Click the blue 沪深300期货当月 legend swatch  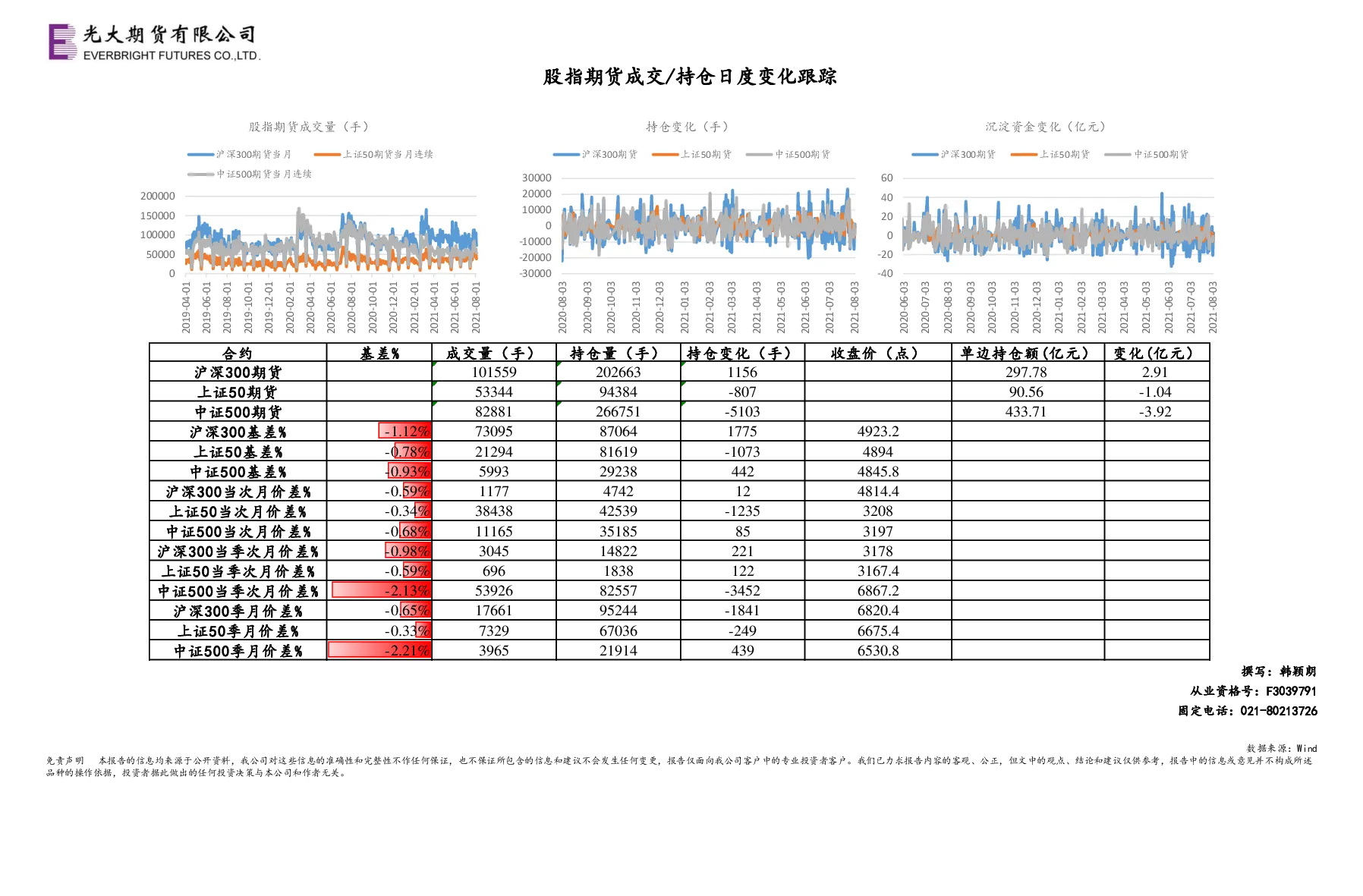click(x=201, y=155)
